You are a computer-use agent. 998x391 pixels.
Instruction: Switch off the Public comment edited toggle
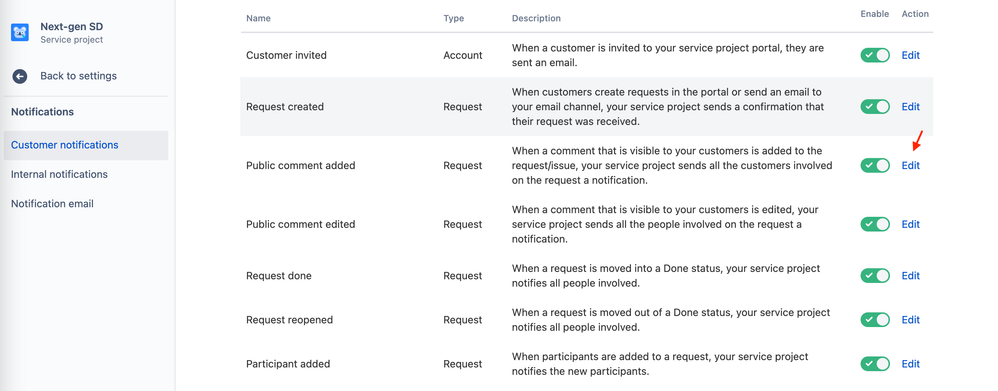tap(875, 224)
